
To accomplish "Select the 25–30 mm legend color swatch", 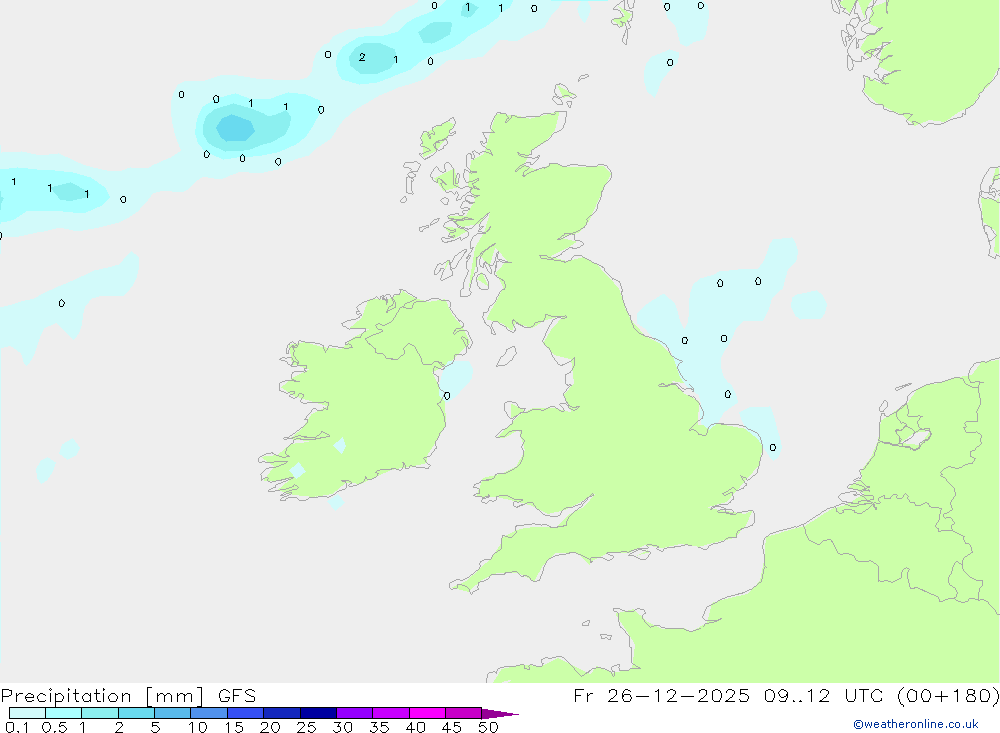I will pyautogui.click(x=318, y=713).
